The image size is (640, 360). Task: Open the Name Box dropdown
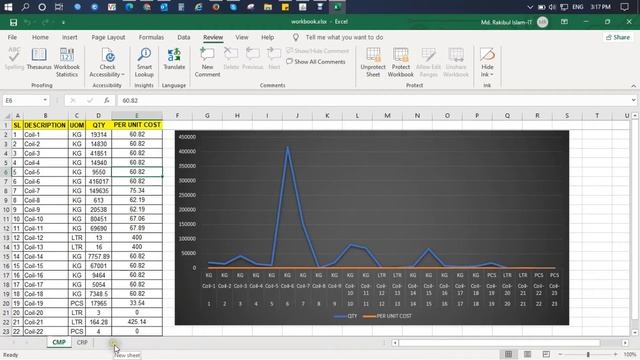tap(44, 100)
